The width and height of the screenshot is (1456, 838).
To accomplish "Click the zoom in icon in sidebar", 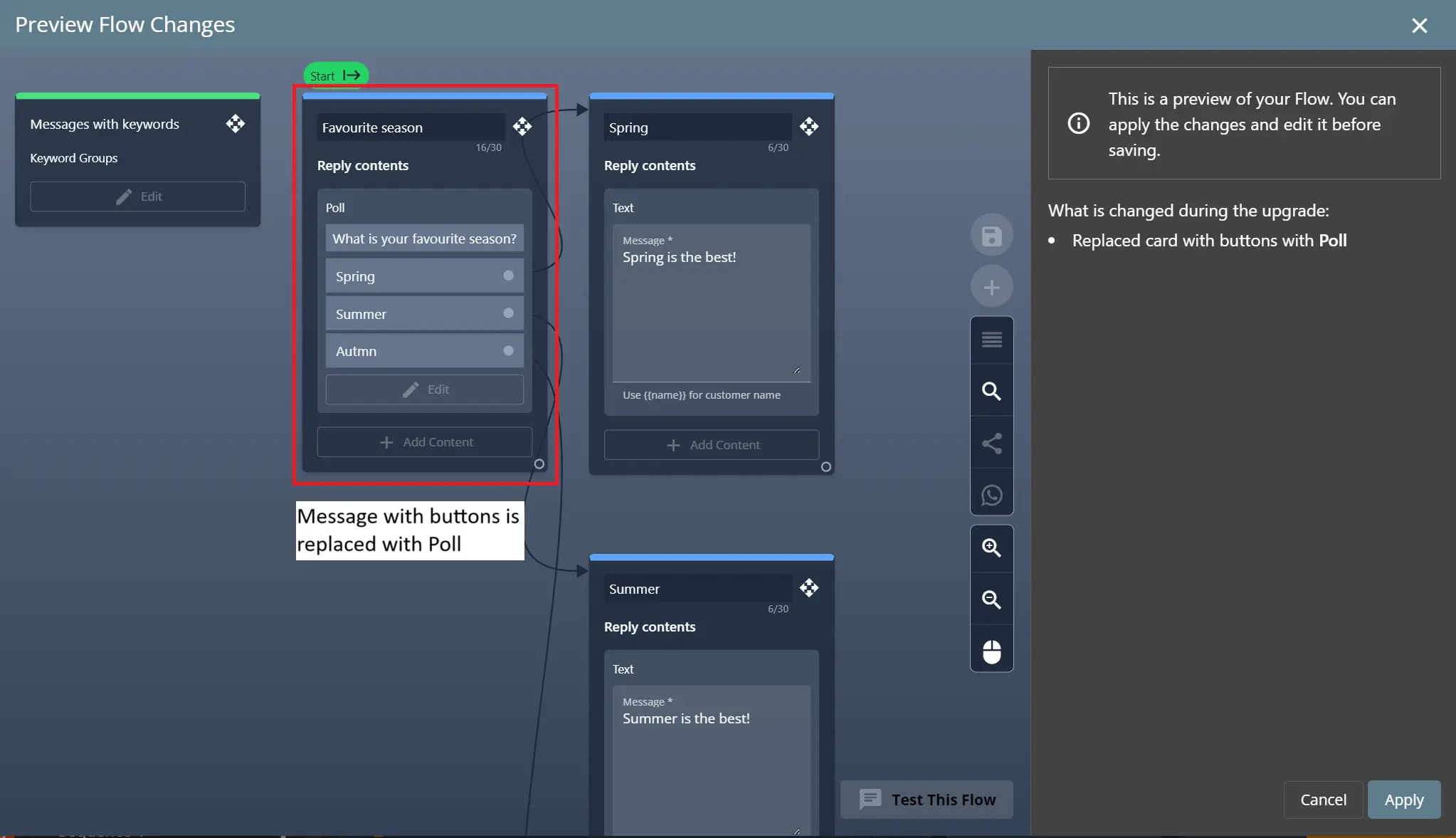I will (x=991, y=547).
